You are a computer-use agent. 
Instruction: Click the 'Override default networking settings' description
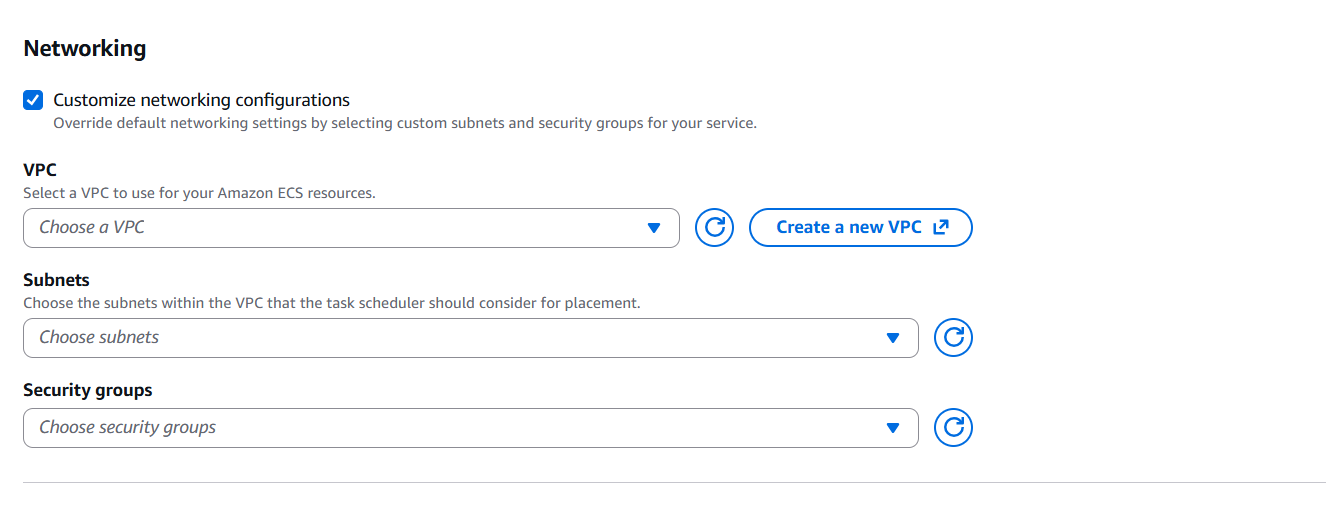pyautogui.click(x=404, y=124)
